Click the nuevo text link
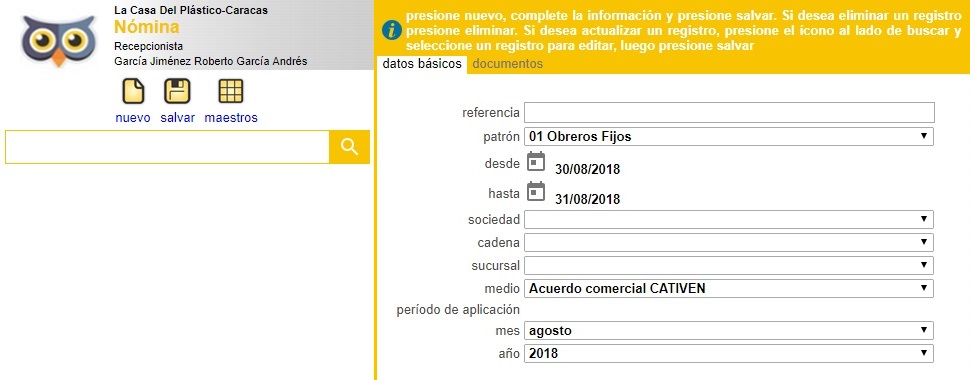 click(133, 118)
